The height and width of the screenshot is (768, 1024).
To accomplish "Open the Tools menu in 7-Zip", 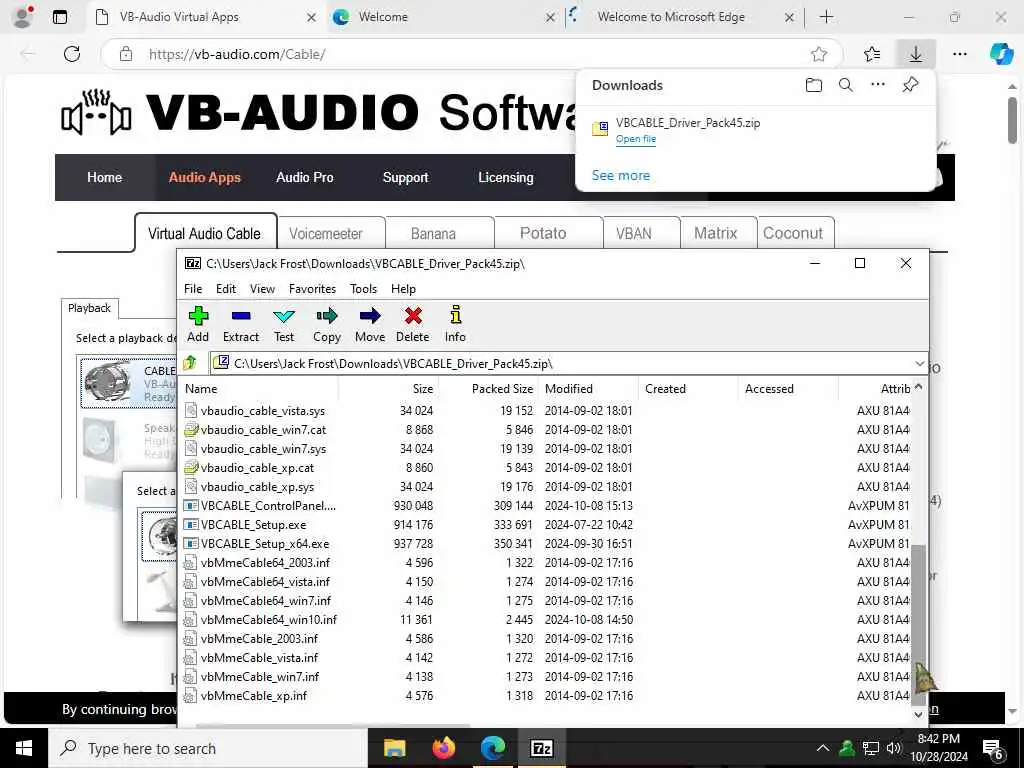I will click(363, 289).
